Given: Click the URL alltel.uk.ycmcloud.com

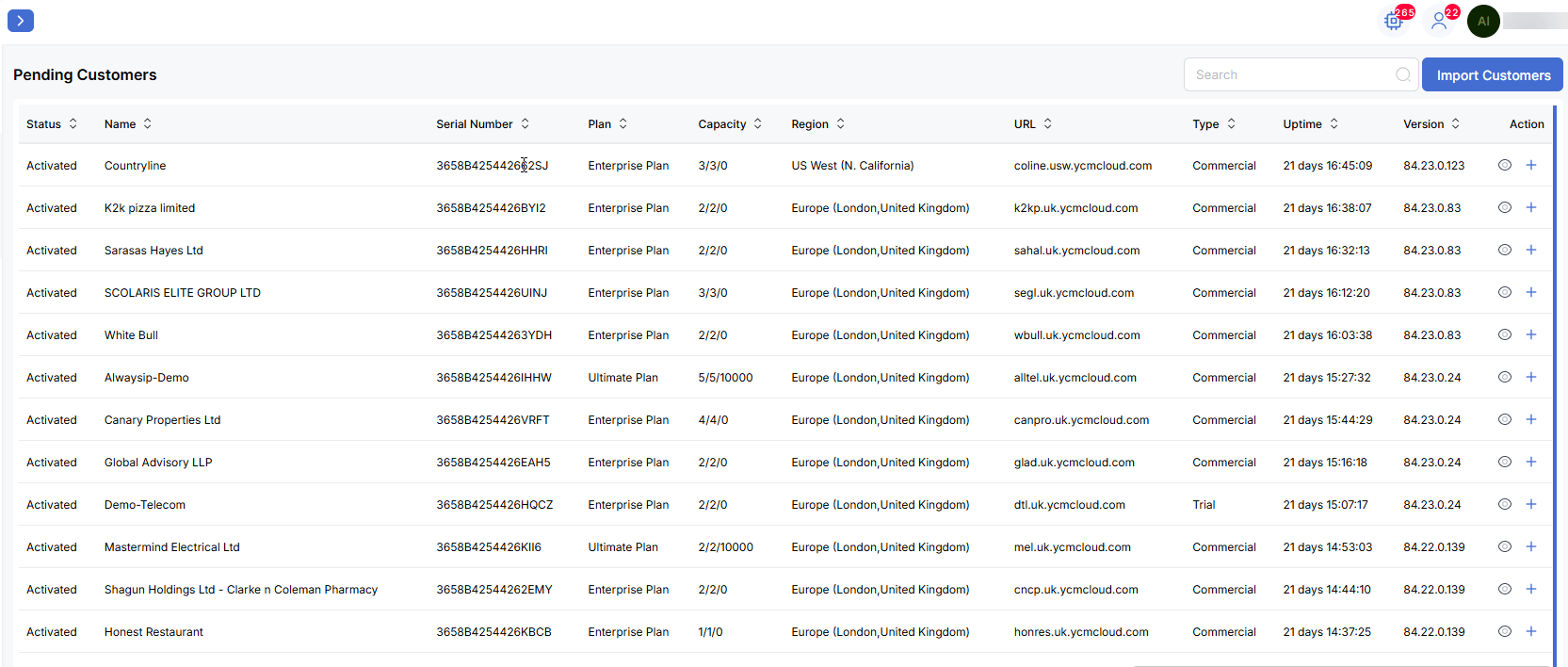Looking at the screenshot, I should pos(1075,378).
